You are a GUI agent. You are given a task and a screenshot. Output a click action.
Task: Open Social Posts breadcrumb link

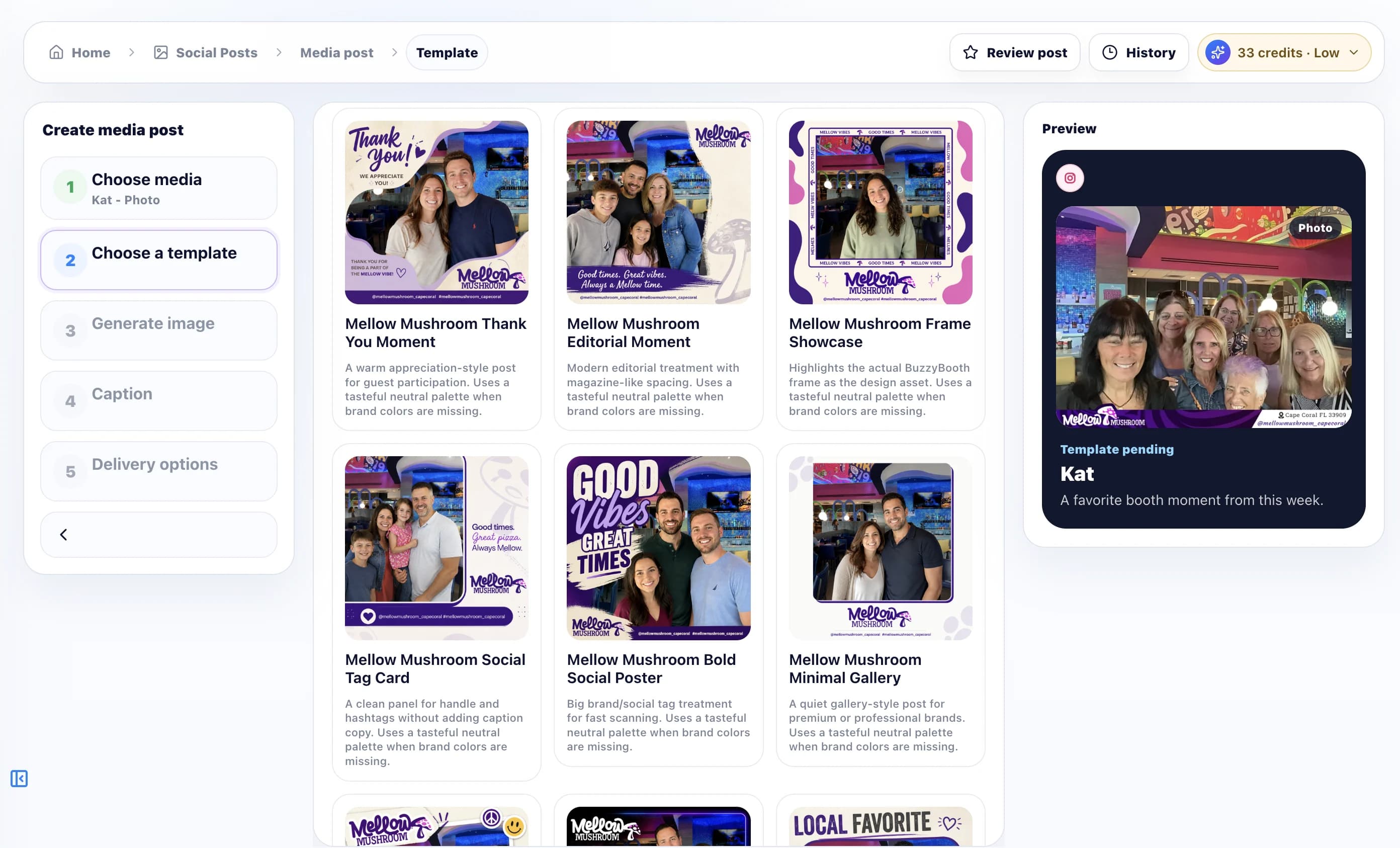206,52
